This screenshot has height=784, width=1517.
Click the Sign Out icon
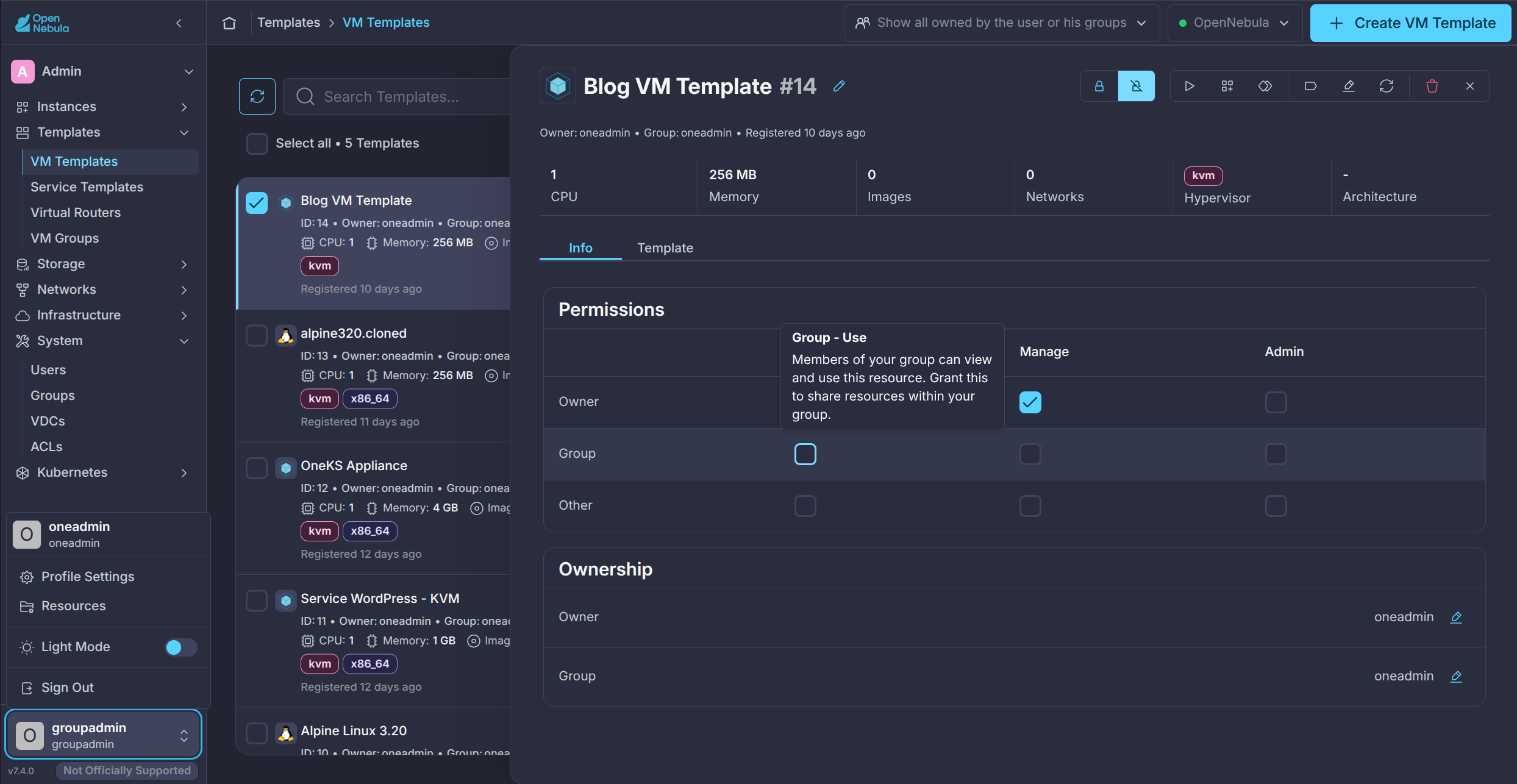[x=27, y=688]
